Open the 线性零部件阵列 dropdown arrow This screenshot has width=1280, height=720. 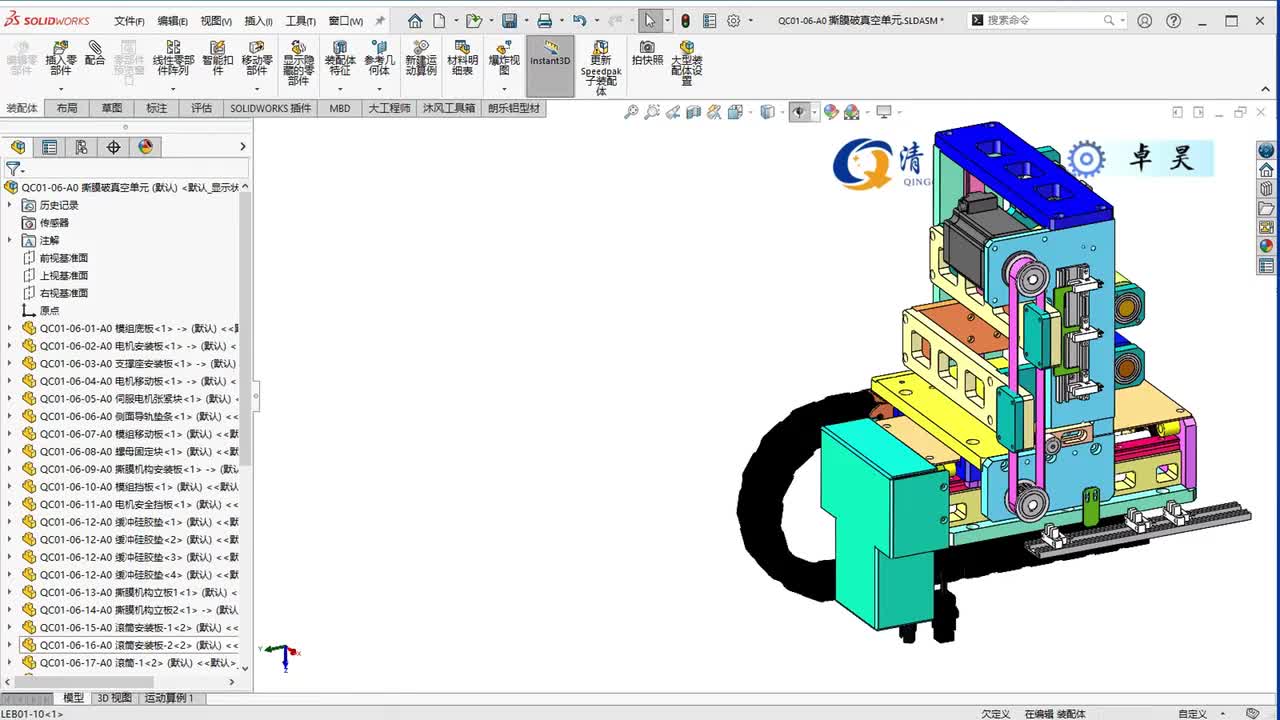pos(172,89)
